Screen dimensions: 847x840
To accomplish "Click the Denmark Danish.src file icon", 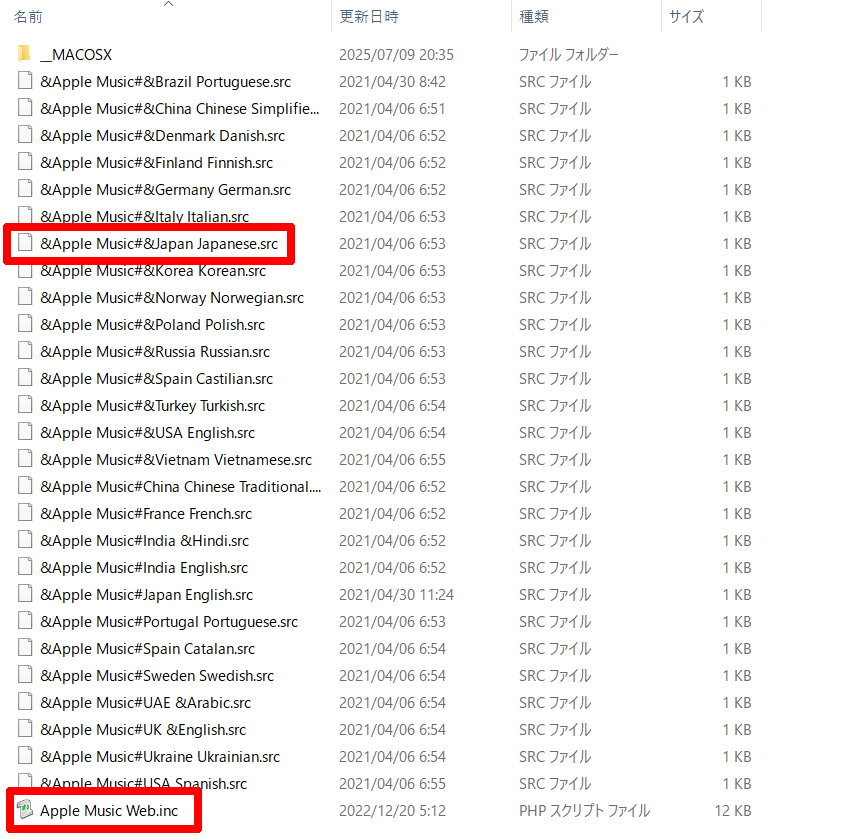I will (25, 135).
